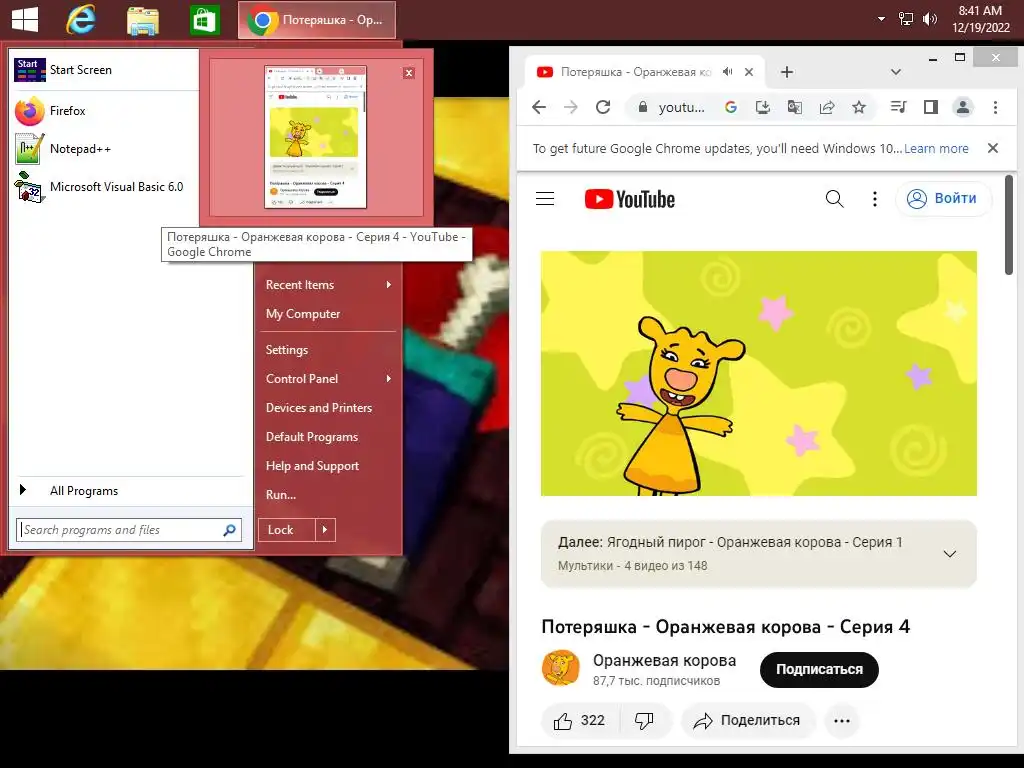
Task: Click the Lock button
Action: 287,530
